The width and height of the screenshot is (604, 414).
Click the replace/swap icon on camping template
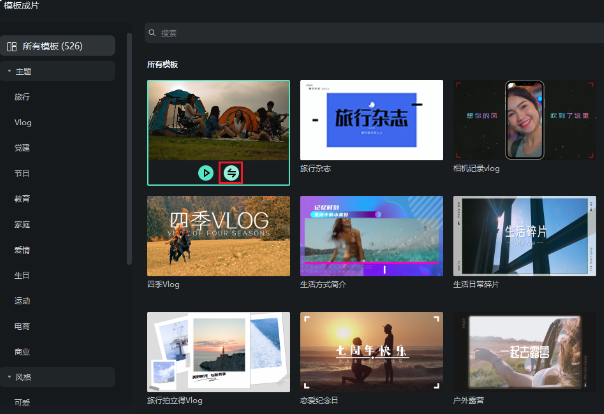231,173
